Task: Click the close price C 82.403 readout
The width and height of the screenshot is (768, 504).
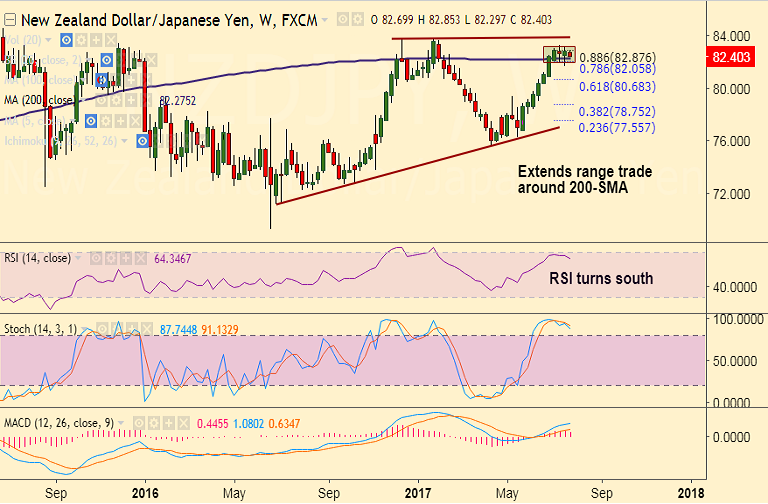Action: (531, 20)
